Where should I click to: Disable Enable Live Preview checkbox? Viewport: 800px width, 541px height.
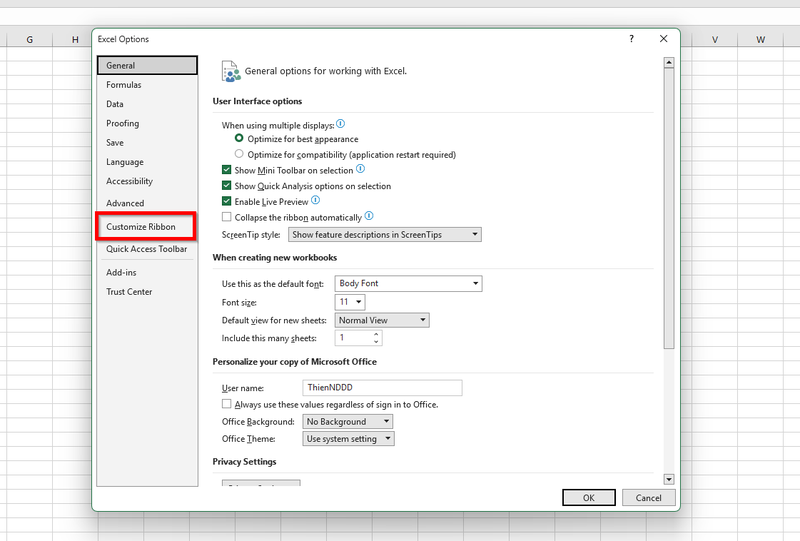[227, 201]
